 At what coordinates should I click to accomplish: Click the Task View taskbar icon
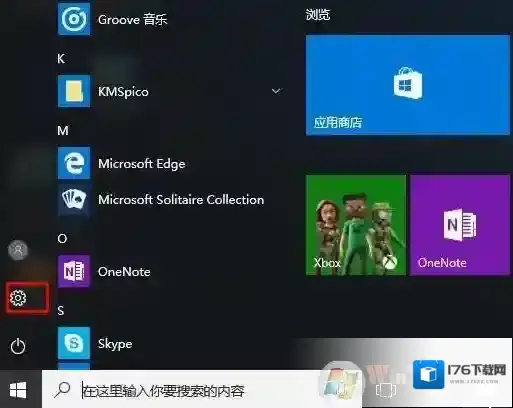(x=386, y=390)
